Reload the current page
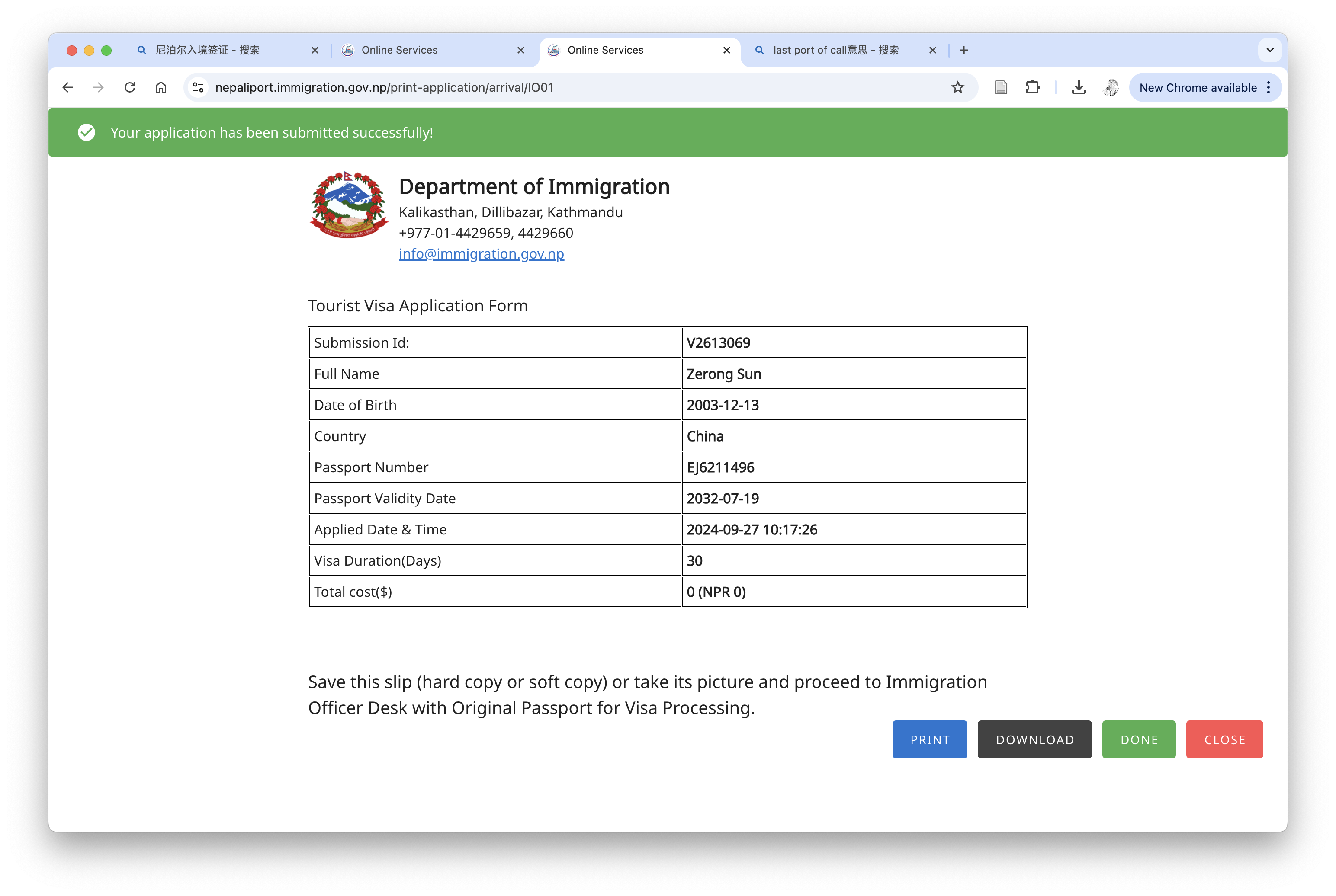Image resolution: width=1336 pixels, height=896 pixels. pos(130,87)
